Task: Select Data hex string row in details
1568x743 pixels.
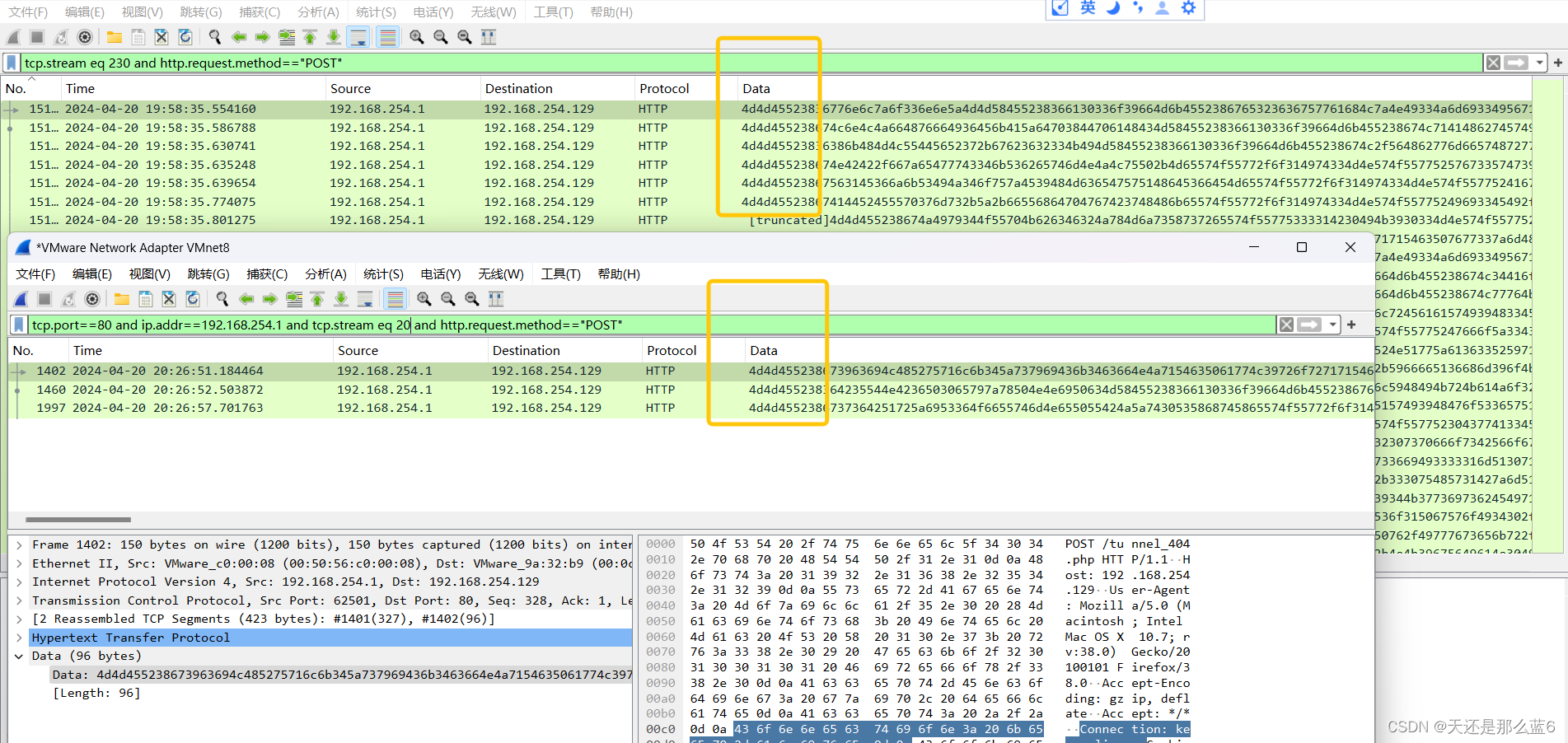Action: (342, 675)
